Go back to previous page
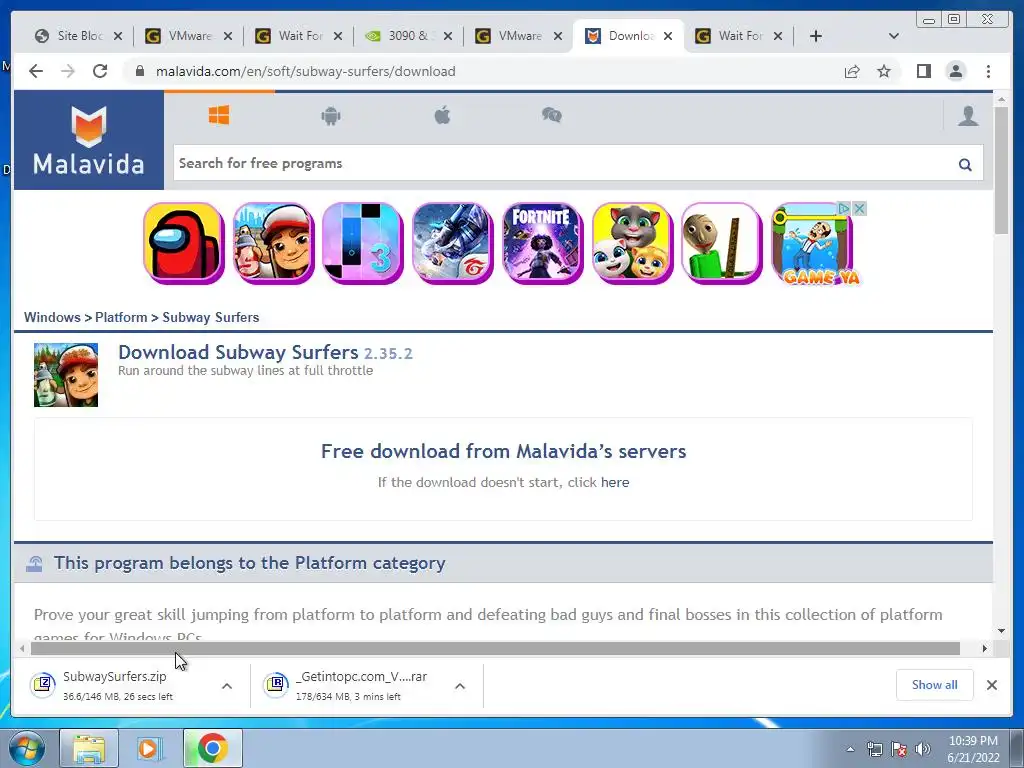The image size is (1024, 768). pyautogui.click(x=36, y=71)
